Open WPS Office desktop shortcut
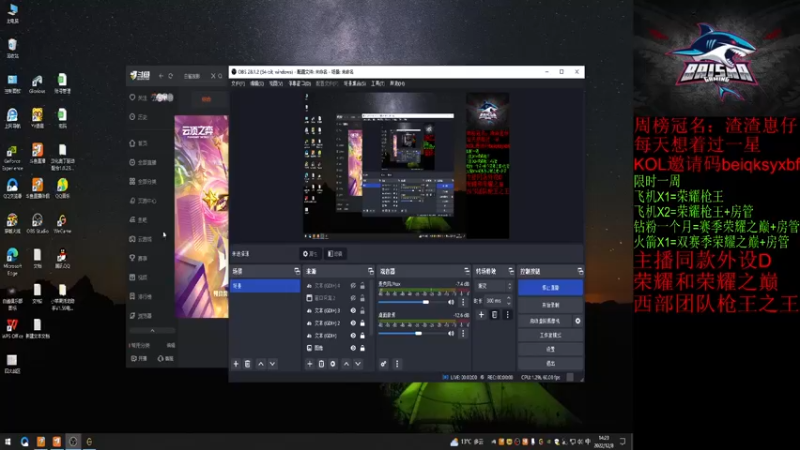 (12, 329)
